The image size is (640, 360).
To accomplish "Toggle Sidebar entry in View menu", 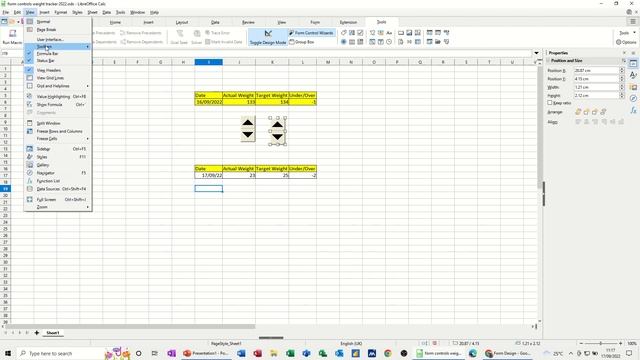I will tap(58, 149).
